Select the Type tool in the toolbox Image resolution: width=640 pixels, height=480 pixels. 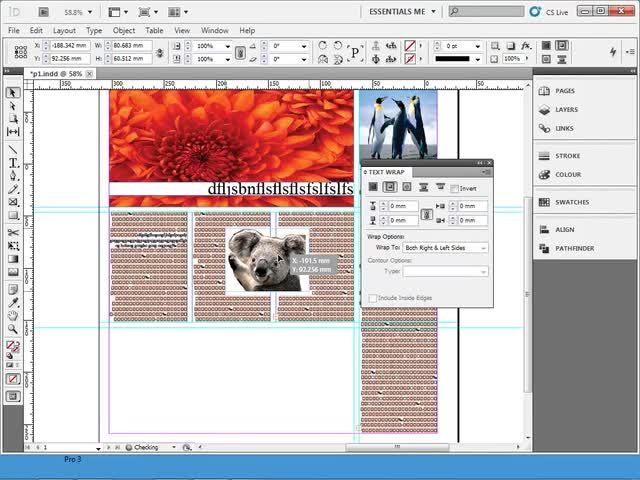(x=13, y=162)
